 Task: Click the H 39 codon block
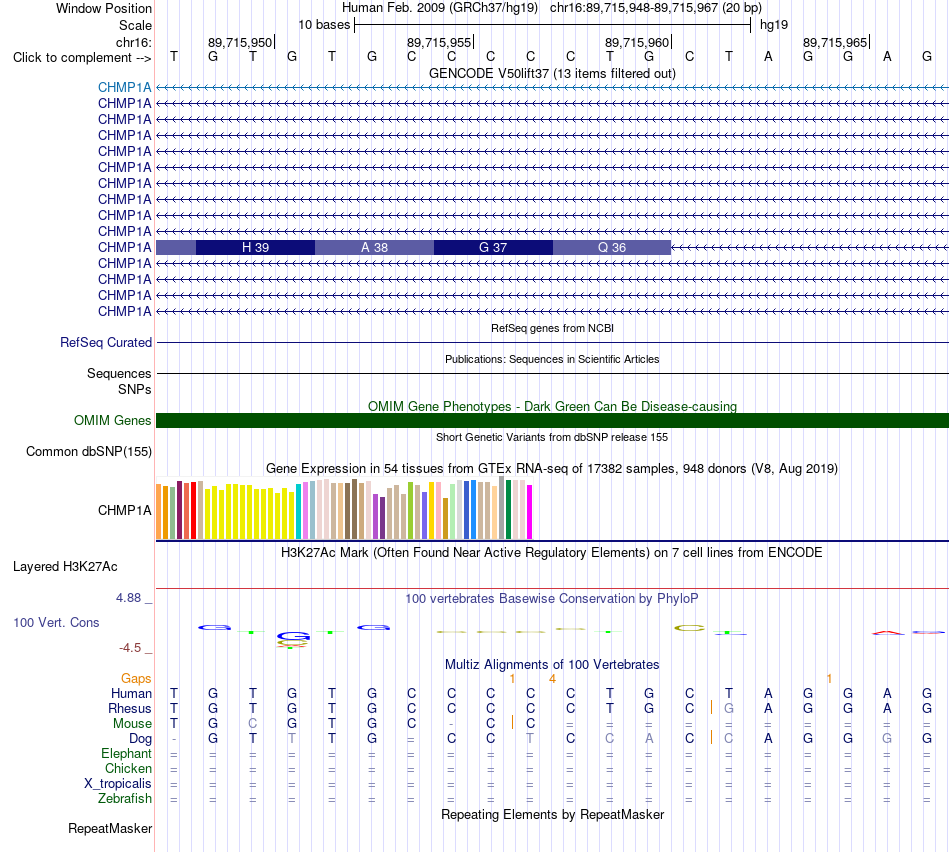point(255,247)
